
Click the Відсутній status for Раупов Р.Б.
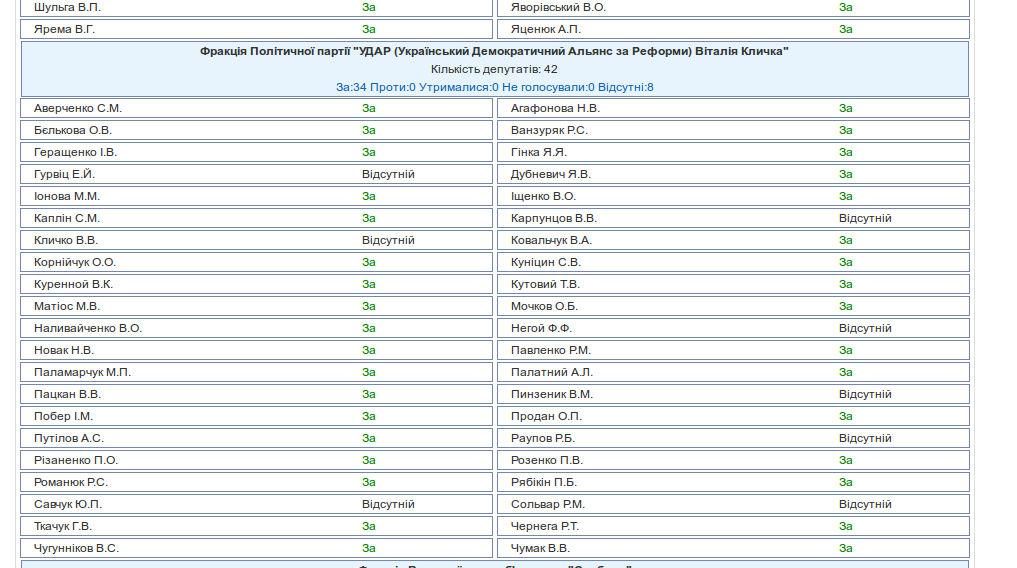click(x=865, y=439)
